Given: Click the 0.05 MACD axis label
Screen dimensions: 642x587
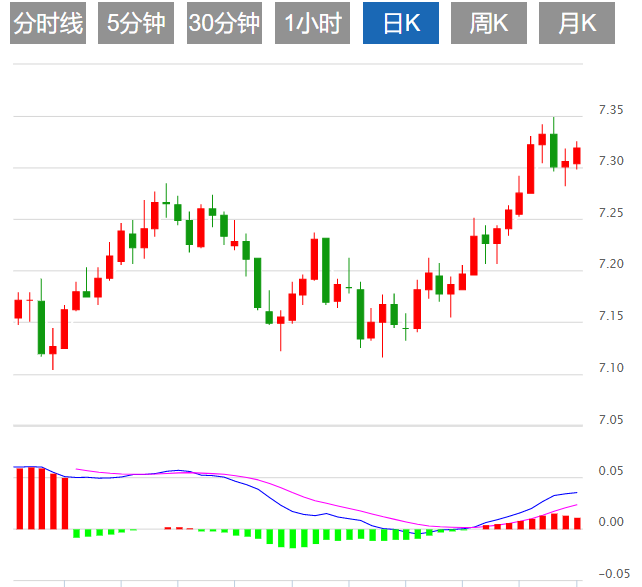Looking at the screenshot, I should pyautogui.click(x=611, y=471).
